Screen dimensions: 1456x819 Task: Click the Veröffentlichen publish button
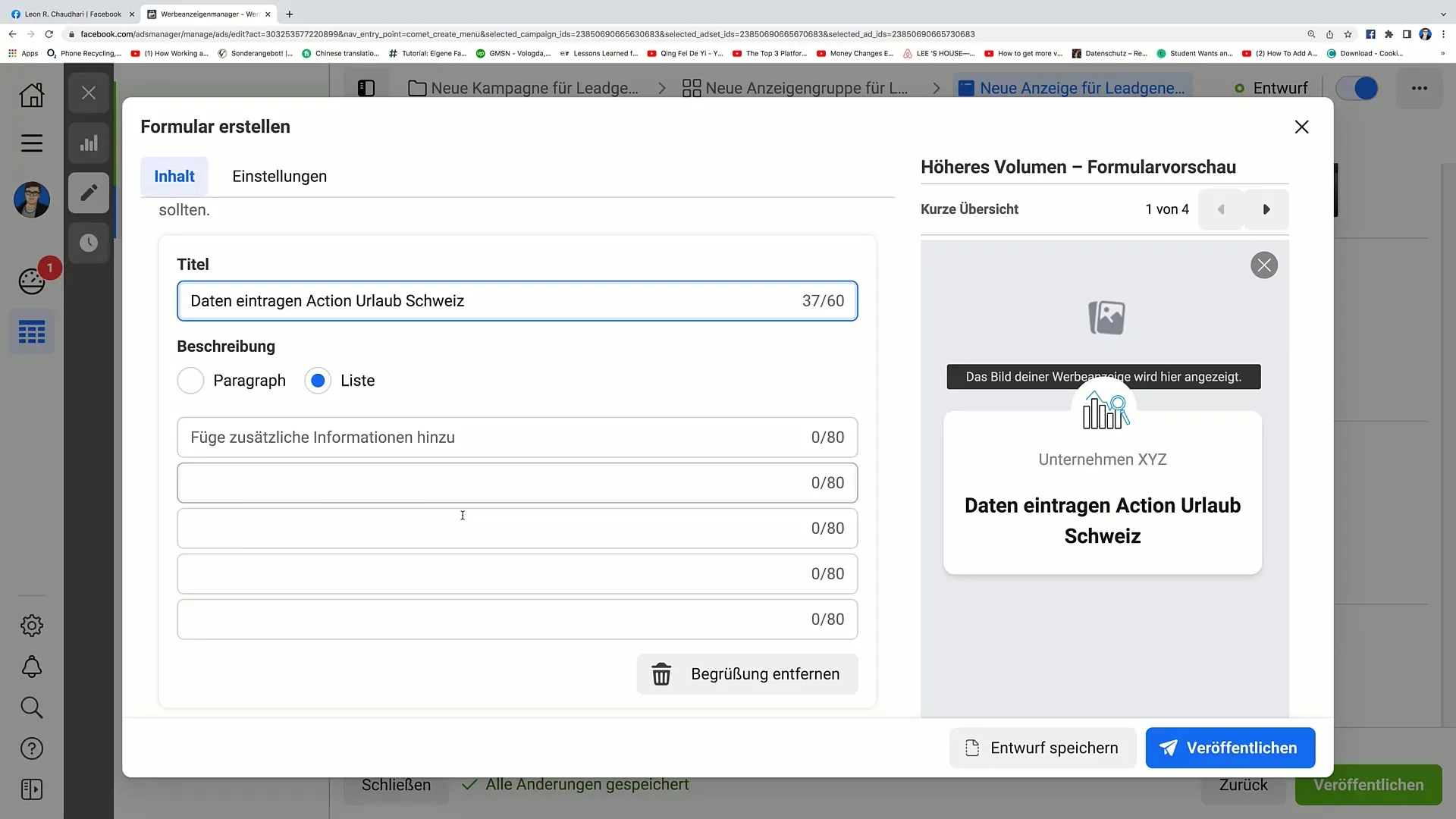[1231, 748]
